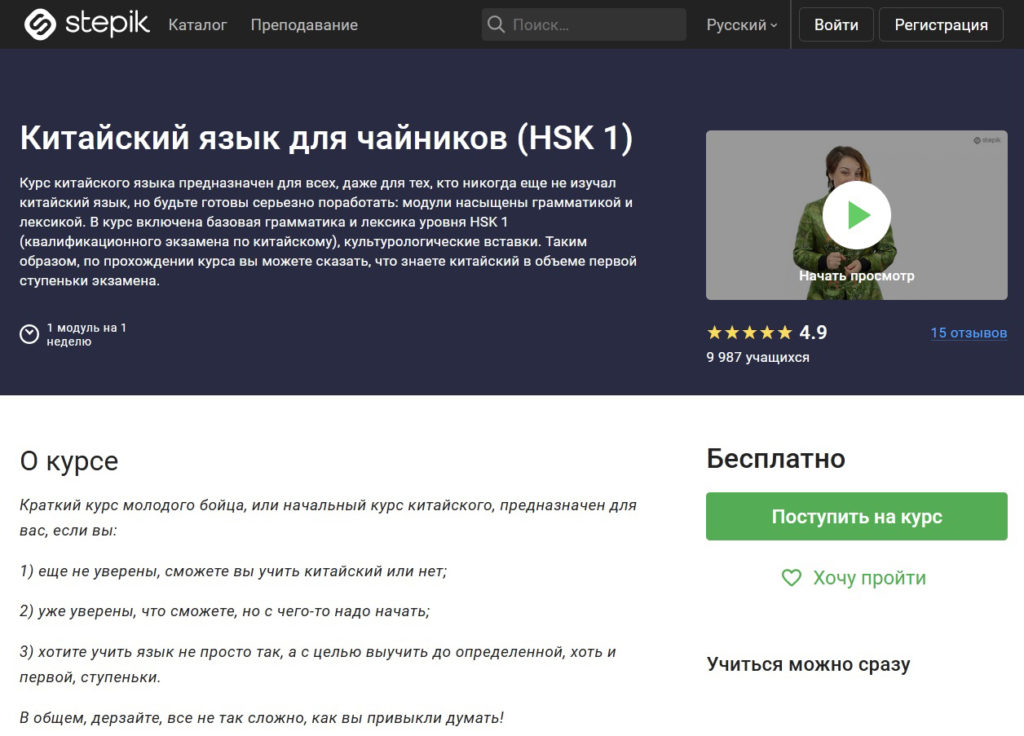Play the course preview video
This screenshot has width=1024, height=736.
[x=856, y=215]
